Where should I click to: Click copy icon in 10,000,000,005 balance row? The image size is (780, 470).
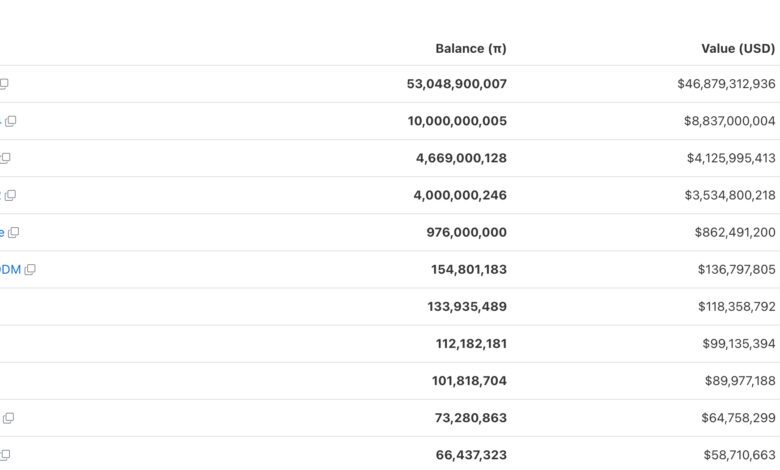pos(11,121)
